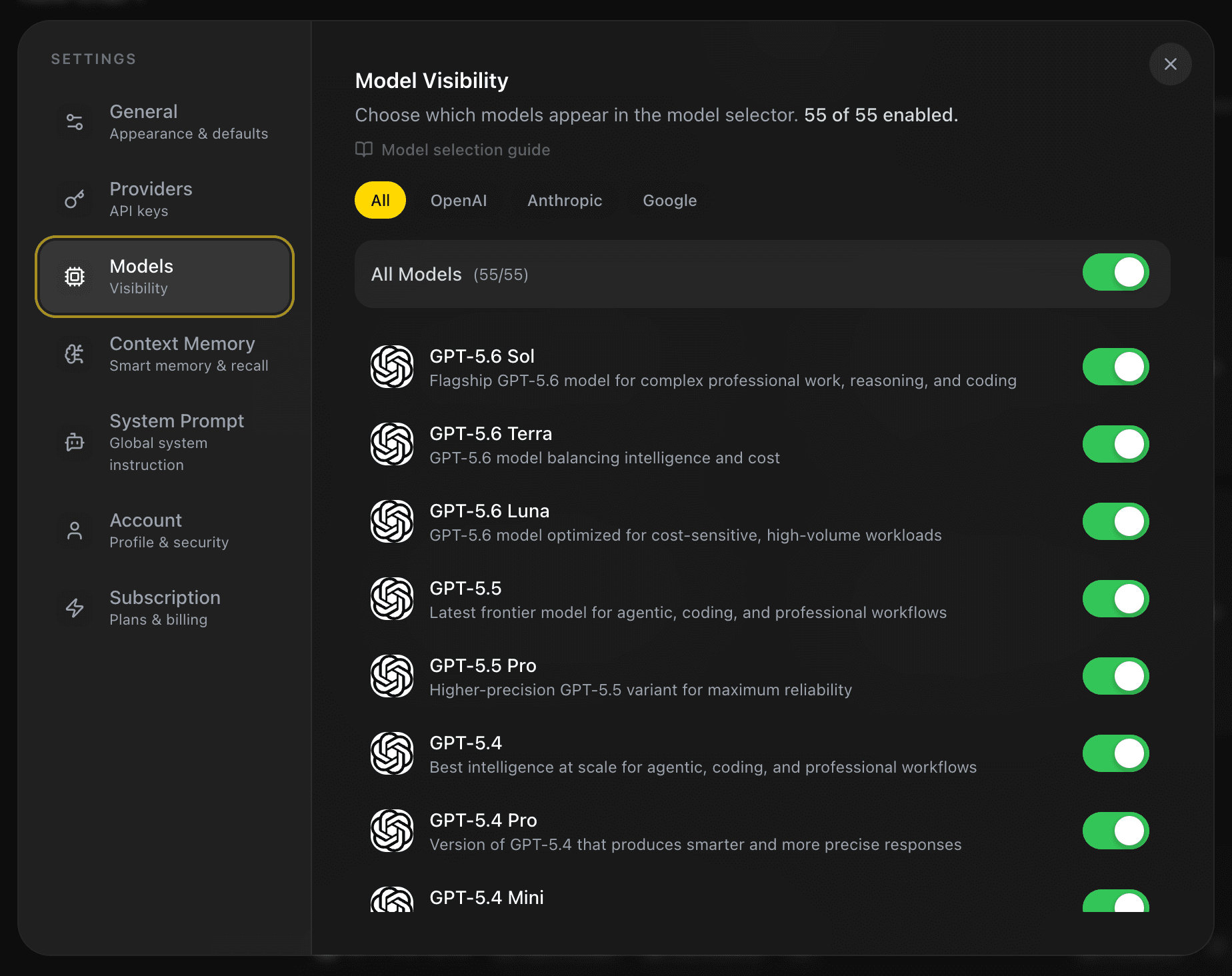
Task: Click the GPT-5.6 Terra model name
Action: (491, 433)
